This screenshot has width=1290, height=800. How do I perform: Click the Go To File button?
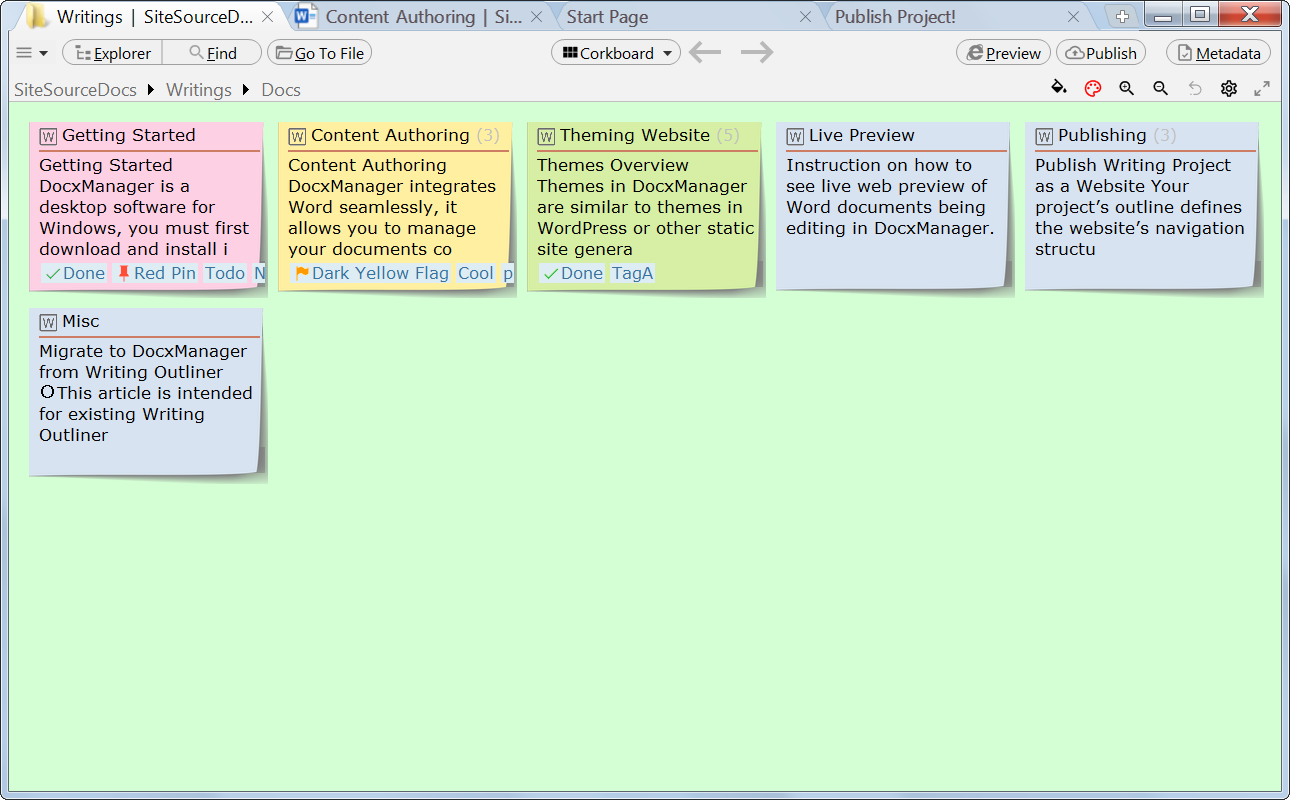click(x=319, y=53)
